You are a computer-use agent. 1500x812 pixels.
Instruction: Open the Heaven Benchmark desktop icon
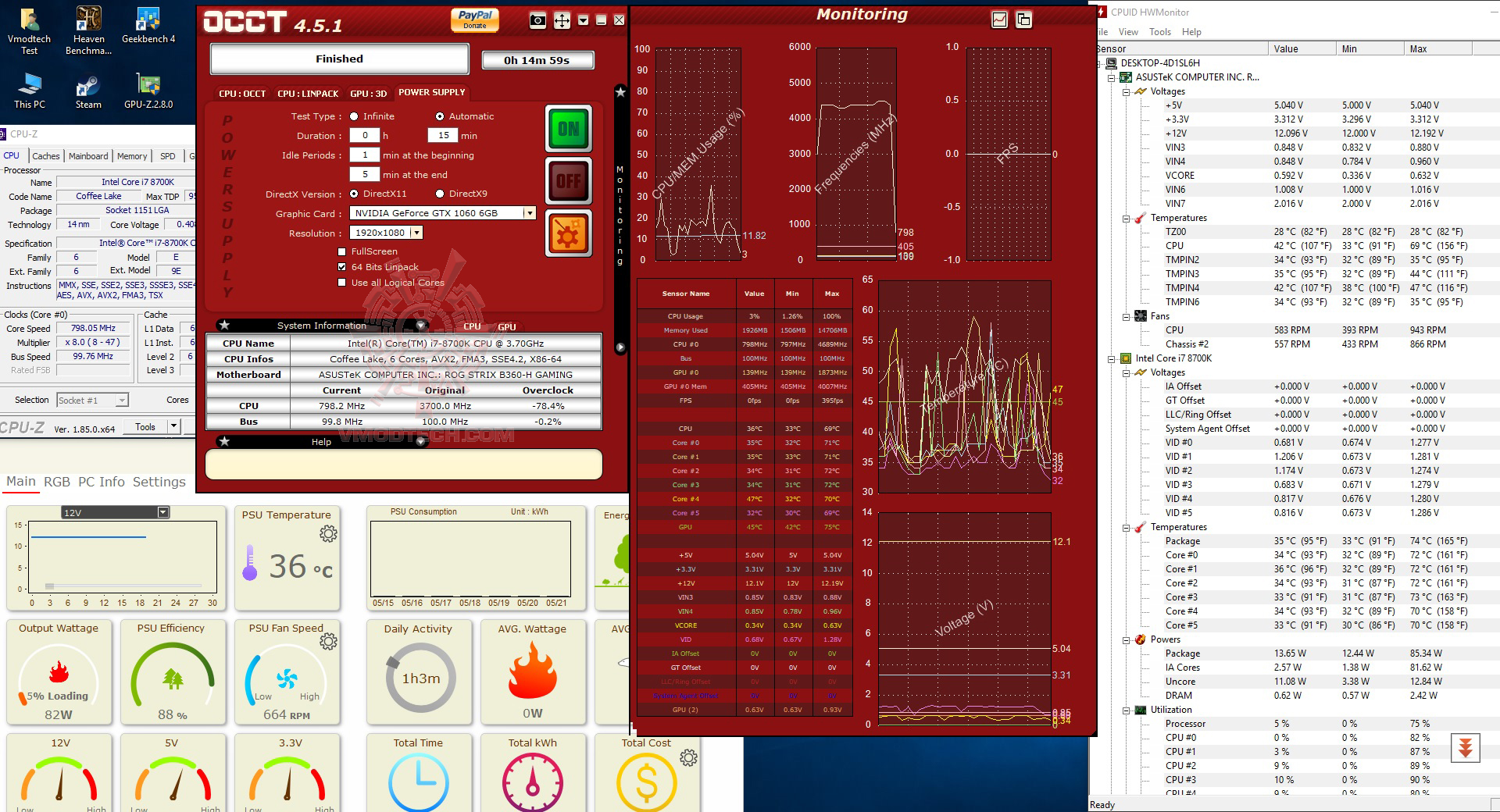point(88,31)
